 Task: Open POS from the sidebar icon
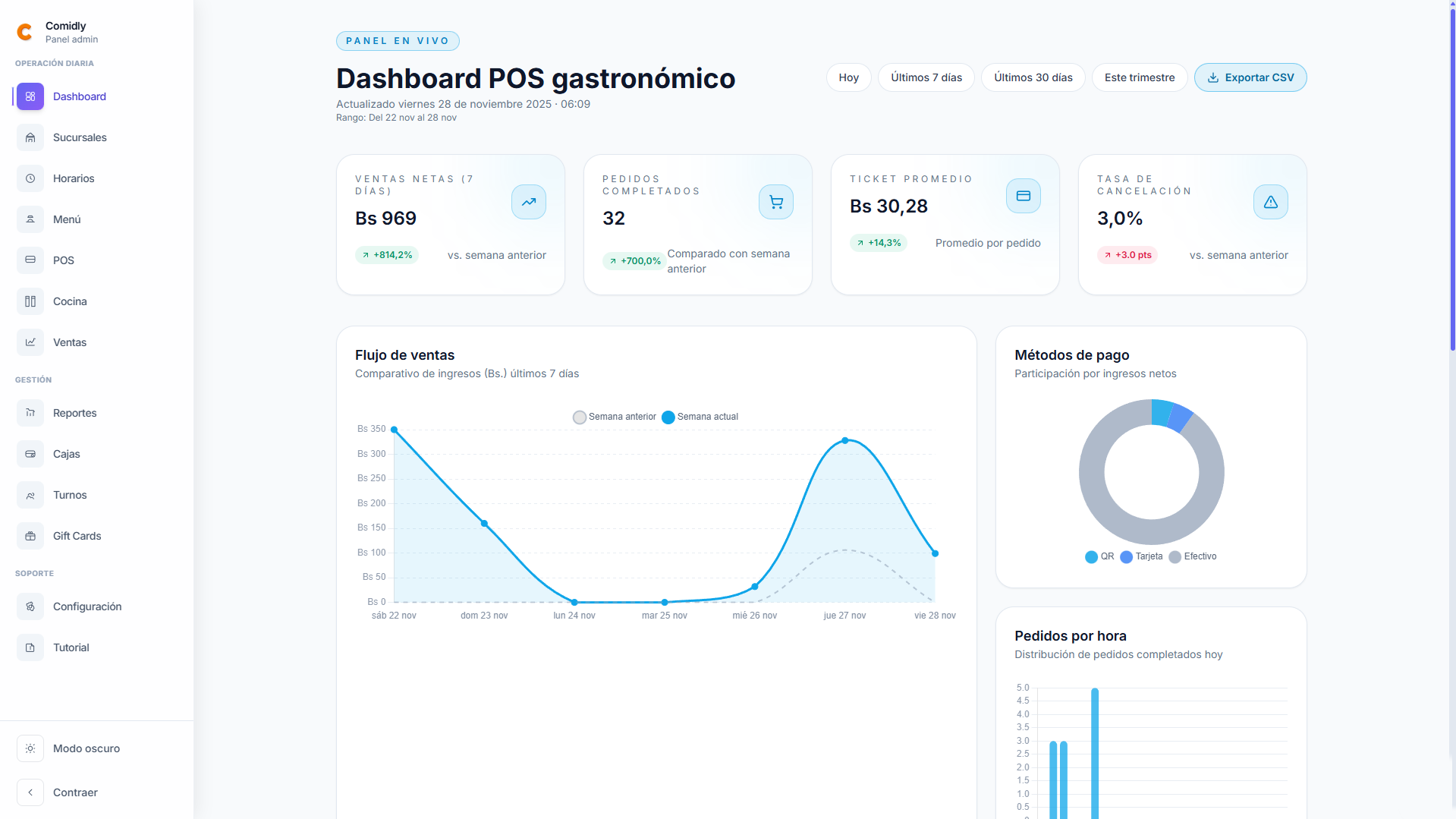click(x=30, y=260)
